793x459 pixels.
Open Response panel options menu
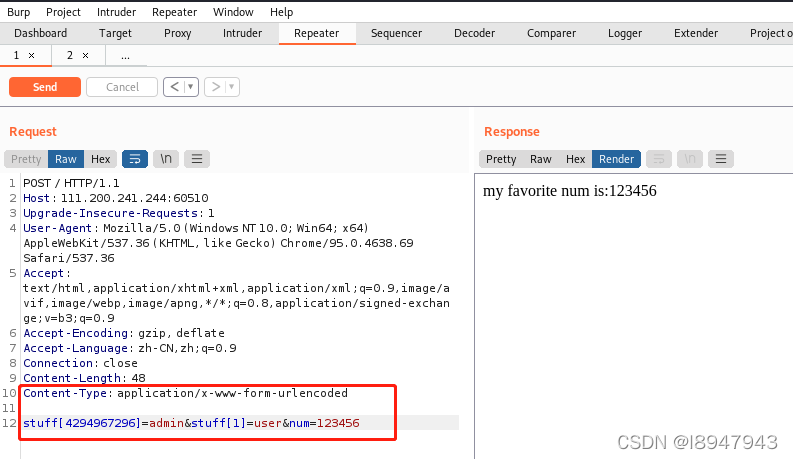pos(721,159)
